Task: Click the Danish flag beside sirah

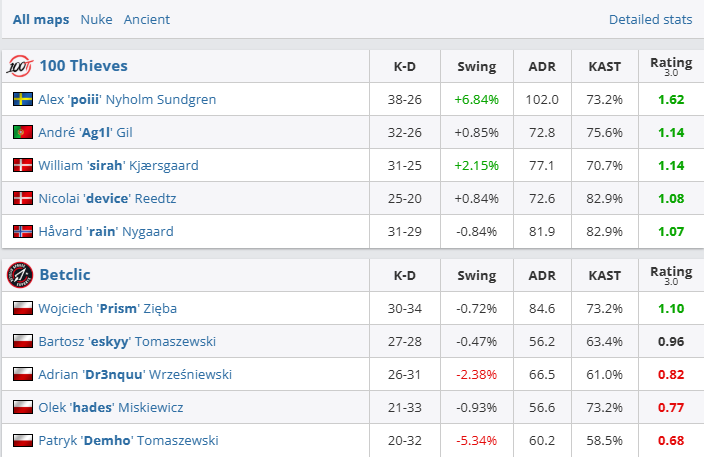Action: tap(23, 165)
